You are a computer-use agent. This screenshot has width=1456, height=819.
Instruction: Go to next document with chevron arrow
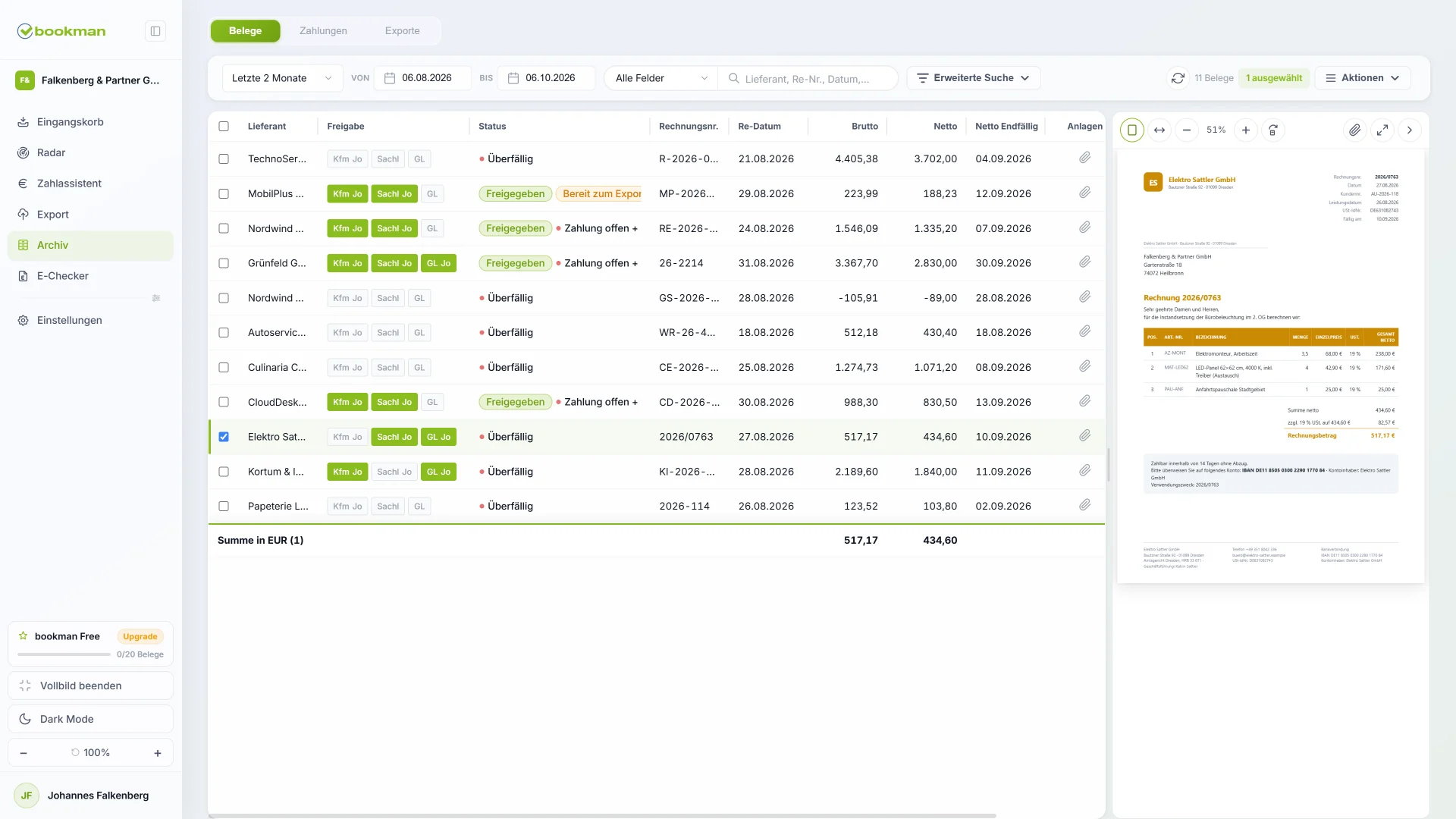[x=1410, y=130]
